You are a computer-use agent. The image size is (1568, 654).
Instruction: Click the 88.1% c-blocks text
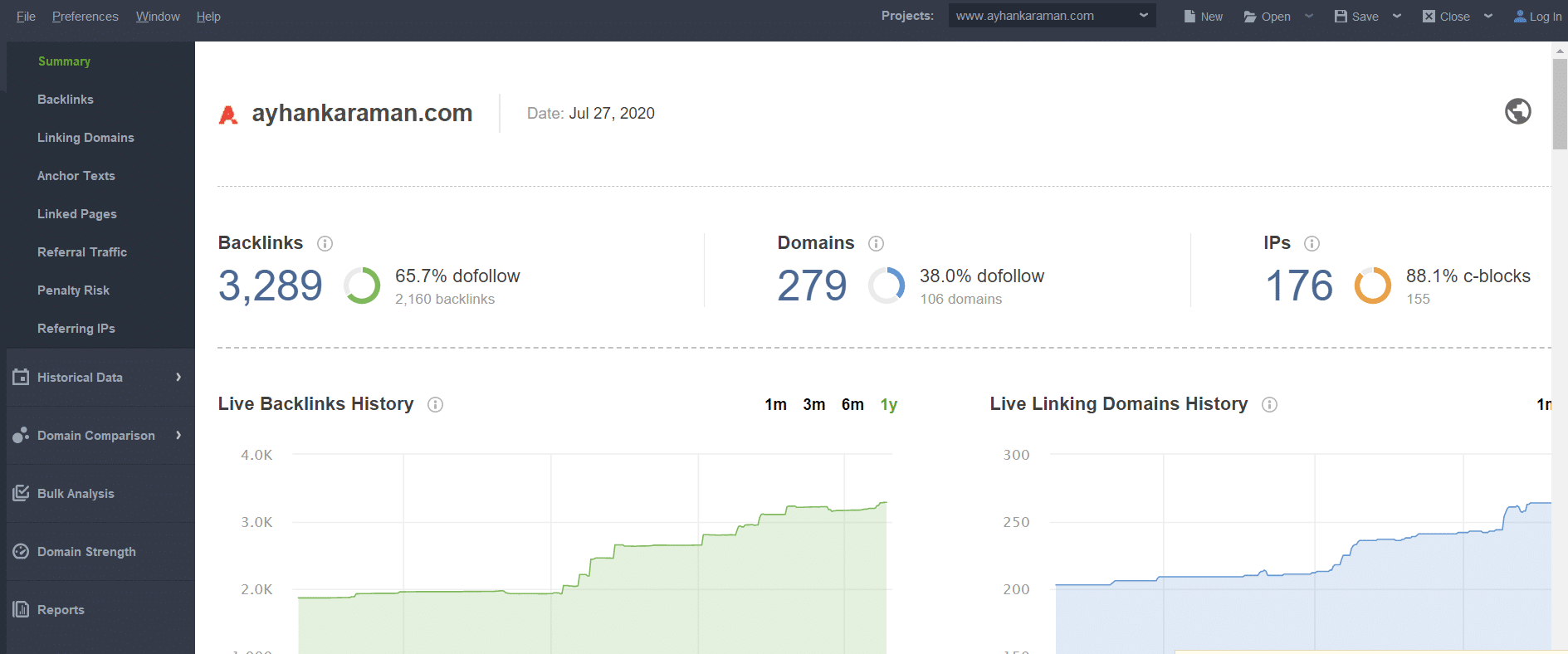pos(1468,276)
